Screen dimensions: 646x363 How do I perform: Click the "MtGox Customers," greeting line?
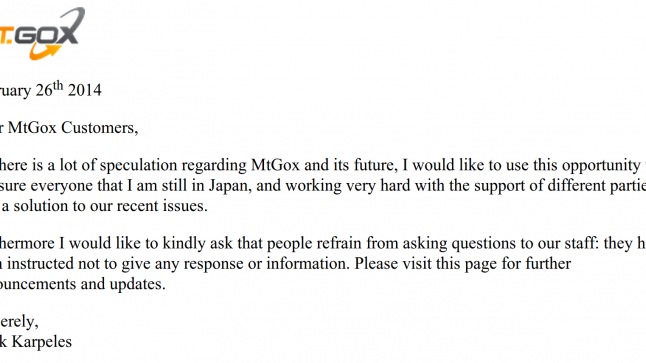click(x=73, y=128)
